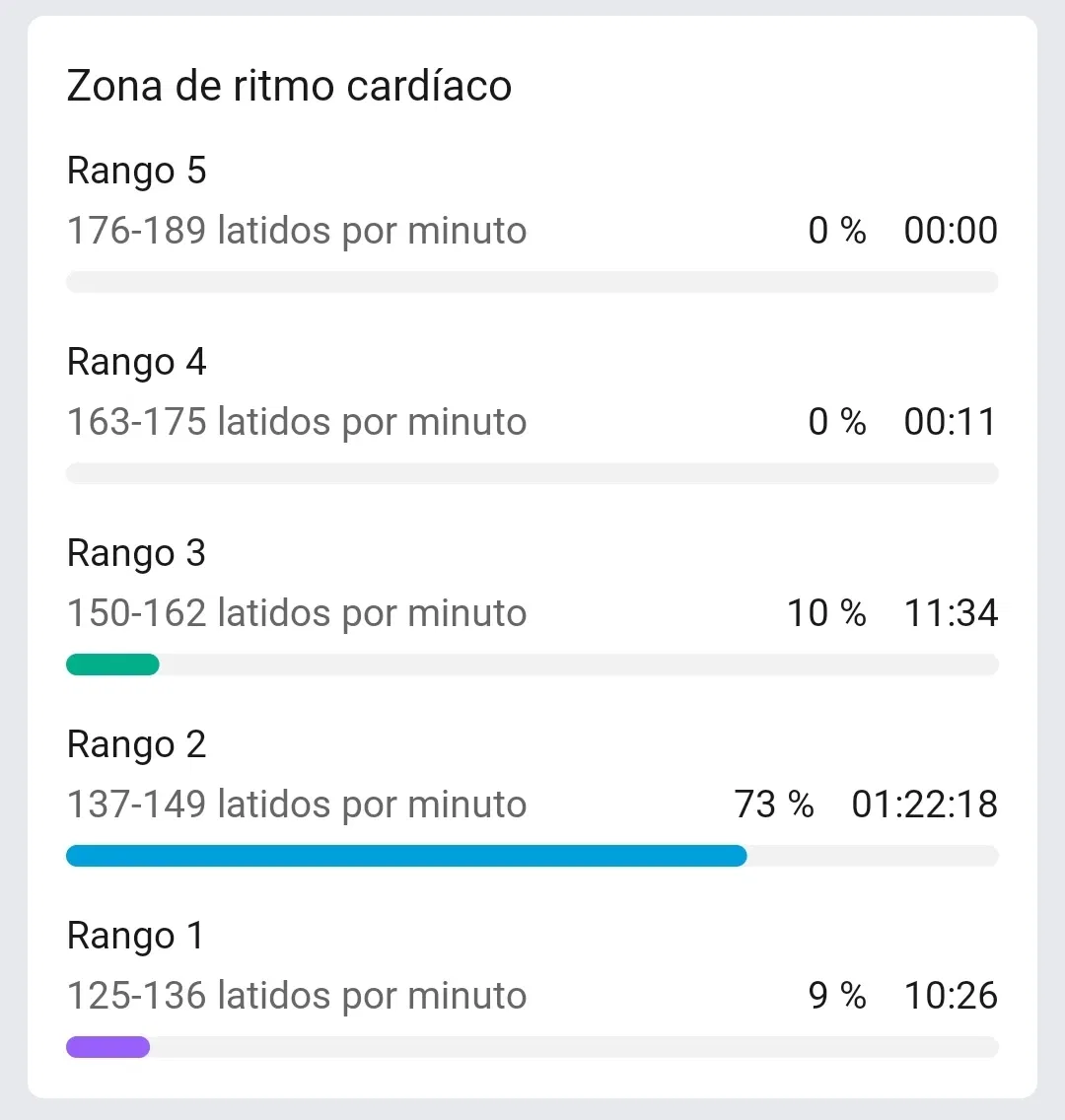The height and width of the screenshot is (1120, 1065).
Task: Click the Zona de ritmo cardíaco heading
Action: (289, 86)
